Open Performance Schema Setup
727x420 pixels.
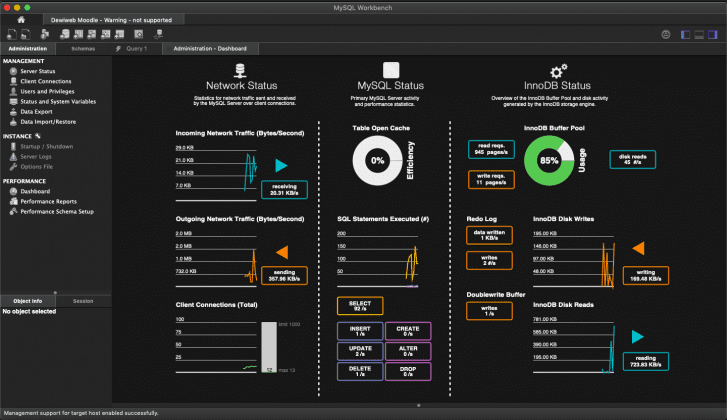(57, 211)
